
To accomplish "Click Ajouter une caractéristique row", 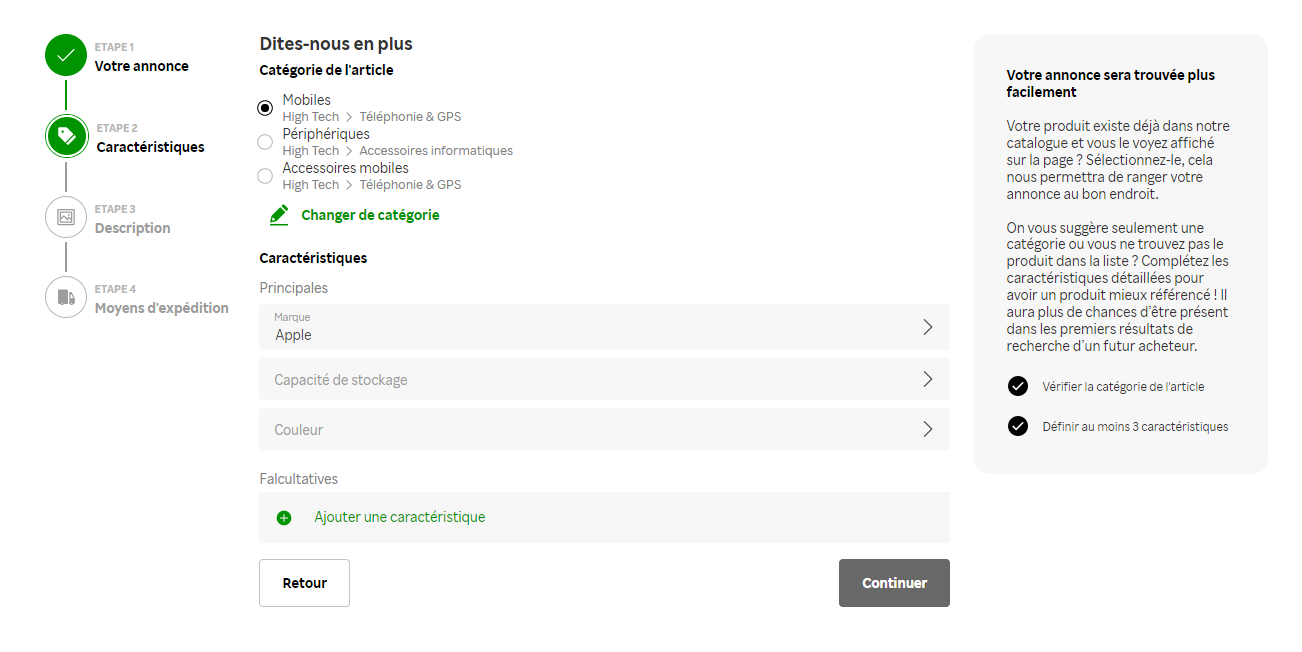I will point(604,517).
